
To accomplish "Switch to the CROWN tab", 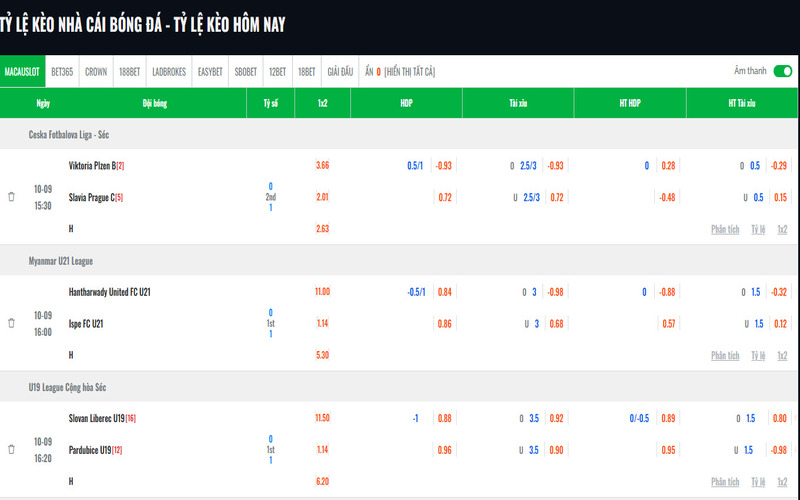I will coord(96,72).
